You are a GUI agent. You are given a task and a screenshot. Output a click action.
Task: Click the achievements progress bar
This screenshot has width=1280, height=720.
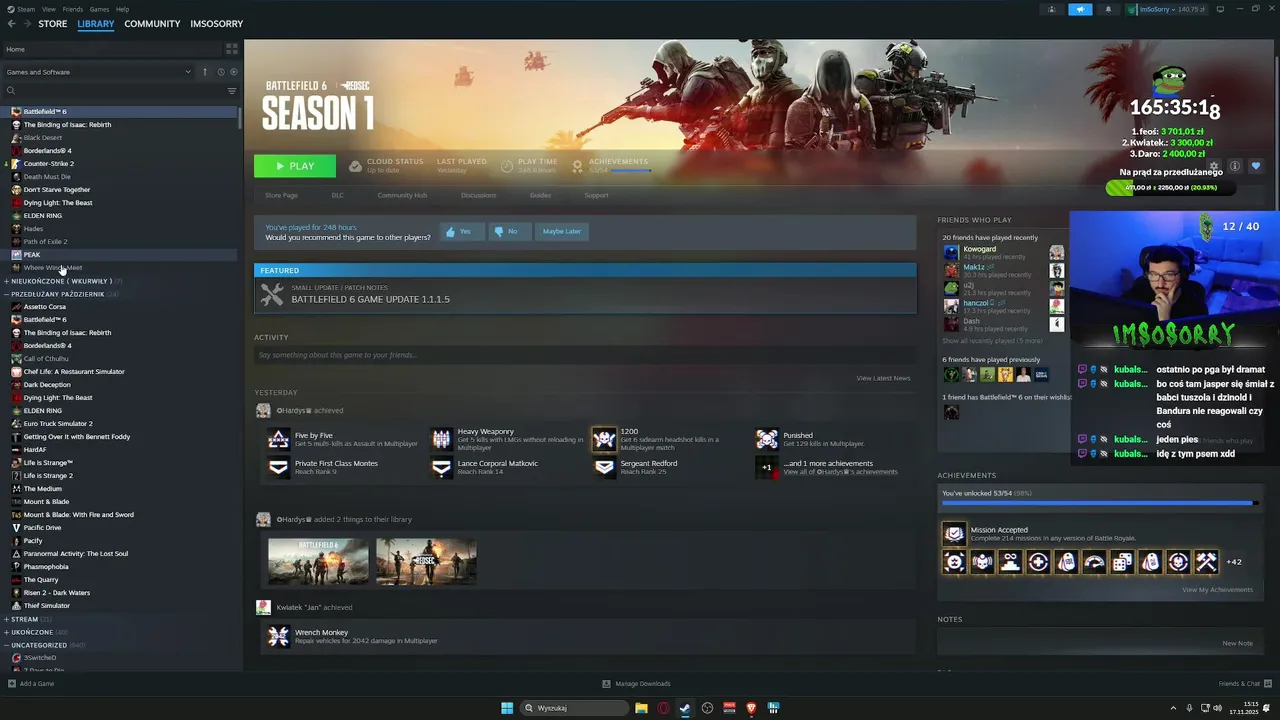[1099, 503]
